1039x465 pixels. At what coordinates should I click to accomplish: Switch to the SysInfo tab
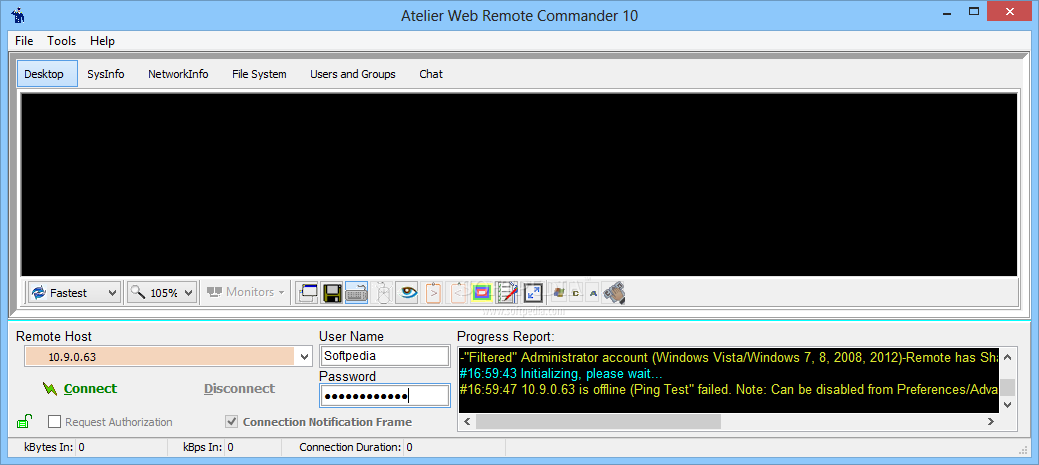point(106,74)
